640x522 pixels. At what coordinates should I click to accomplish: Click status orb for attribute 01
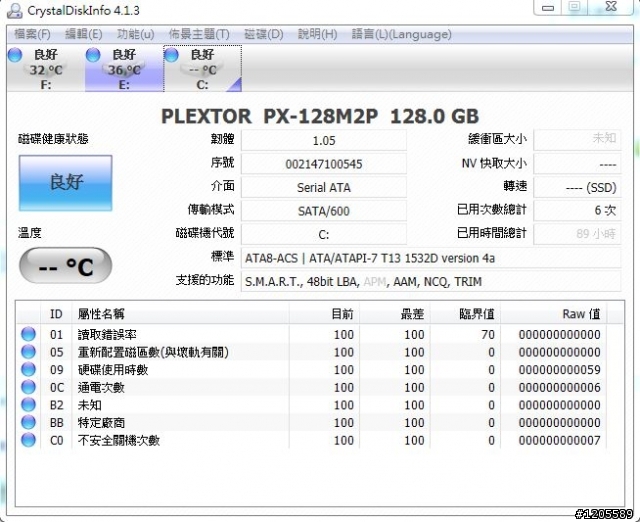point(28,334)
